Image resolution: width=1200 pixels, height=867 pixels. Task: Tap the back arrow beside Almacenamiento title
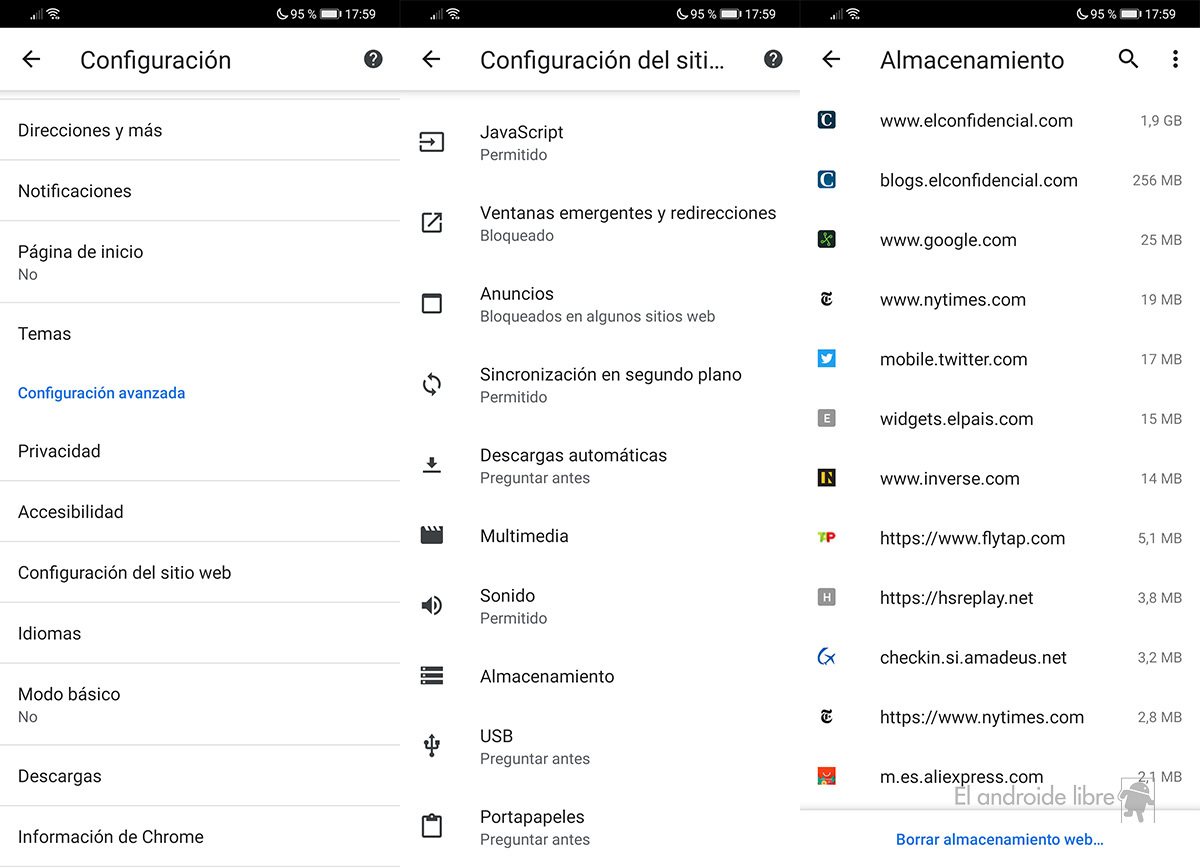coord(831,60)
